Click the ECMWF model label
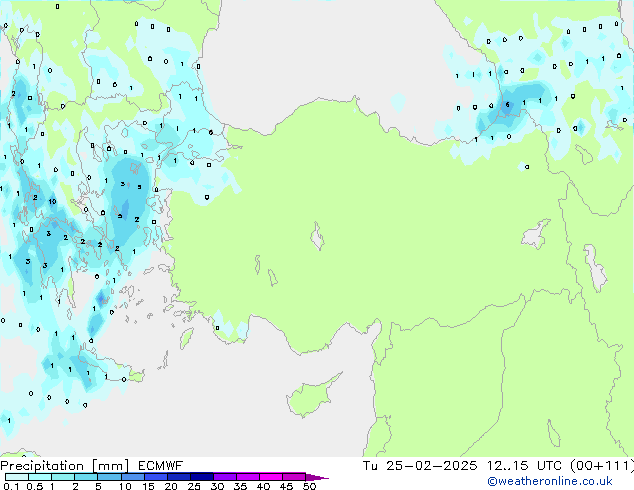The width and height of the screenshot is (634, 490). 161,466
